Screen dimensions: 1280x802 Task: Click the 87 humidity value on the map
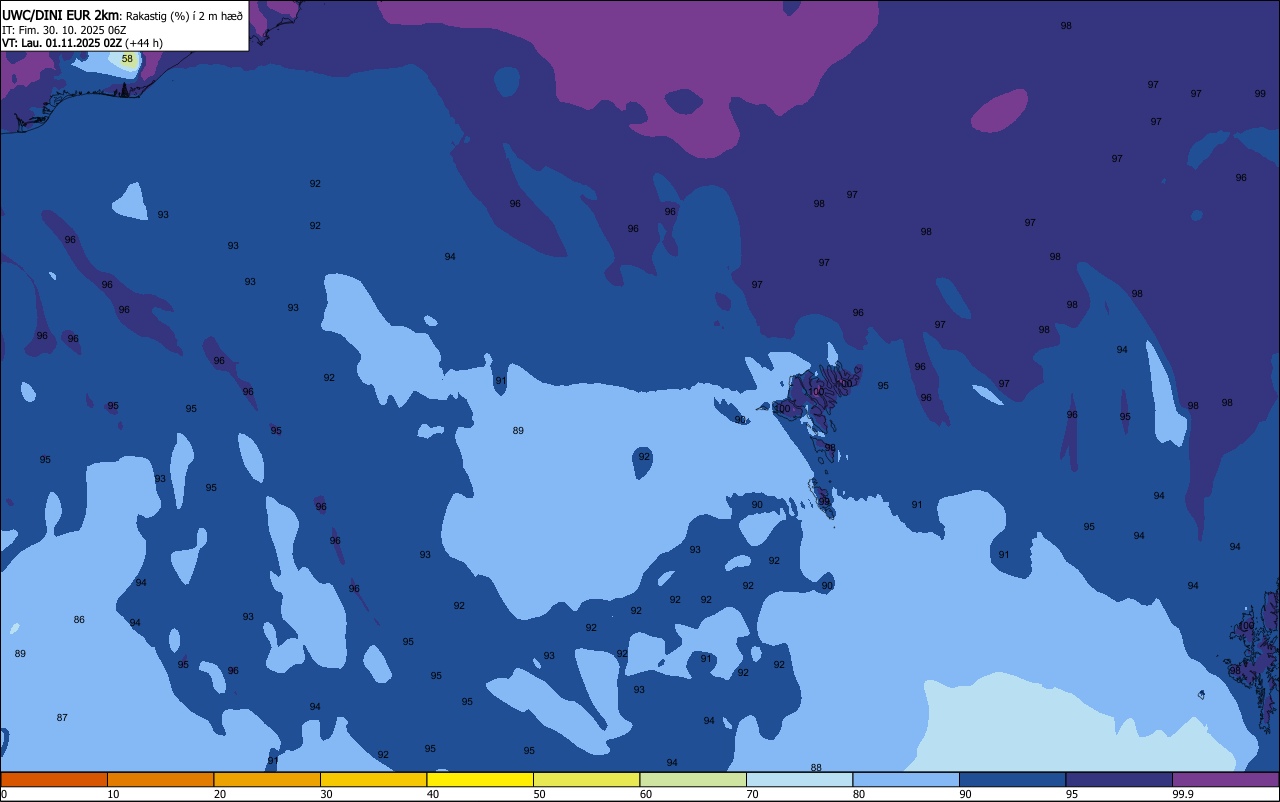pos(62,718)
